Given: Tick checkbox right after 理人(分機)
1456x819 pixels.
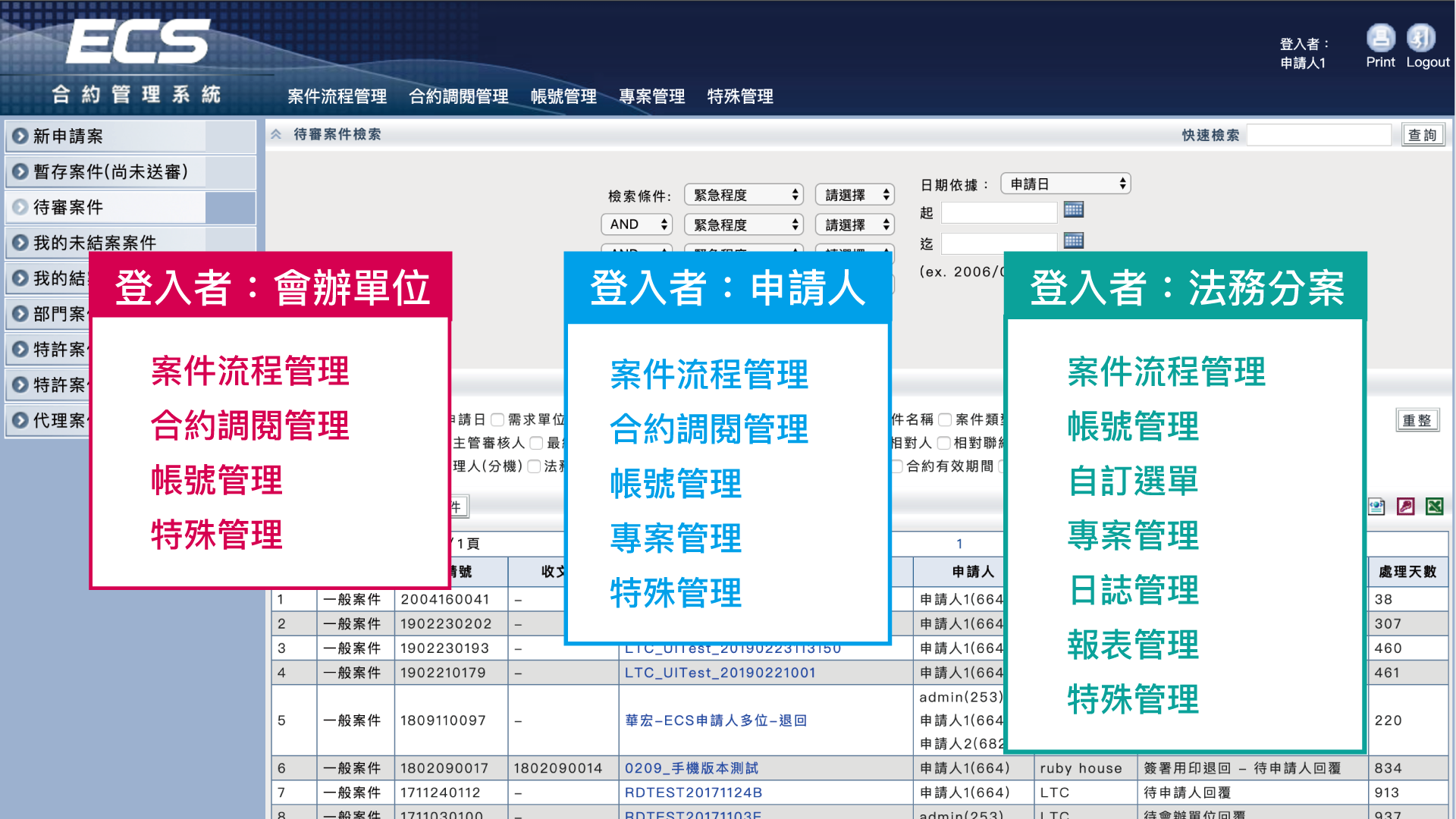Looking at the screenshot, I should pyautogui.click(x=534, y=467).
